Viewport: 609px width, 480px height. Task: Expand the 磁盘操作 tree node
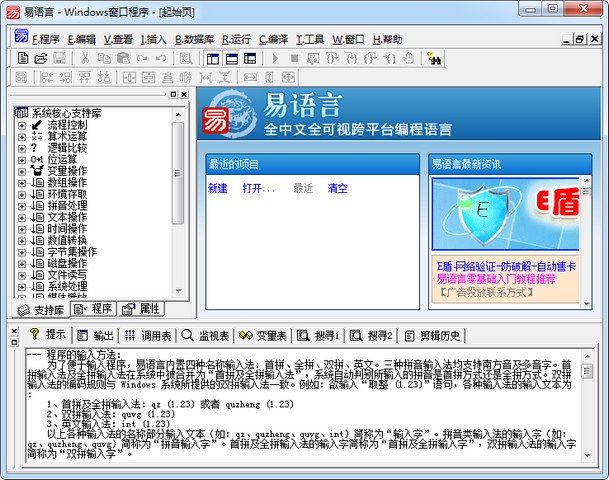coord(22,264)
